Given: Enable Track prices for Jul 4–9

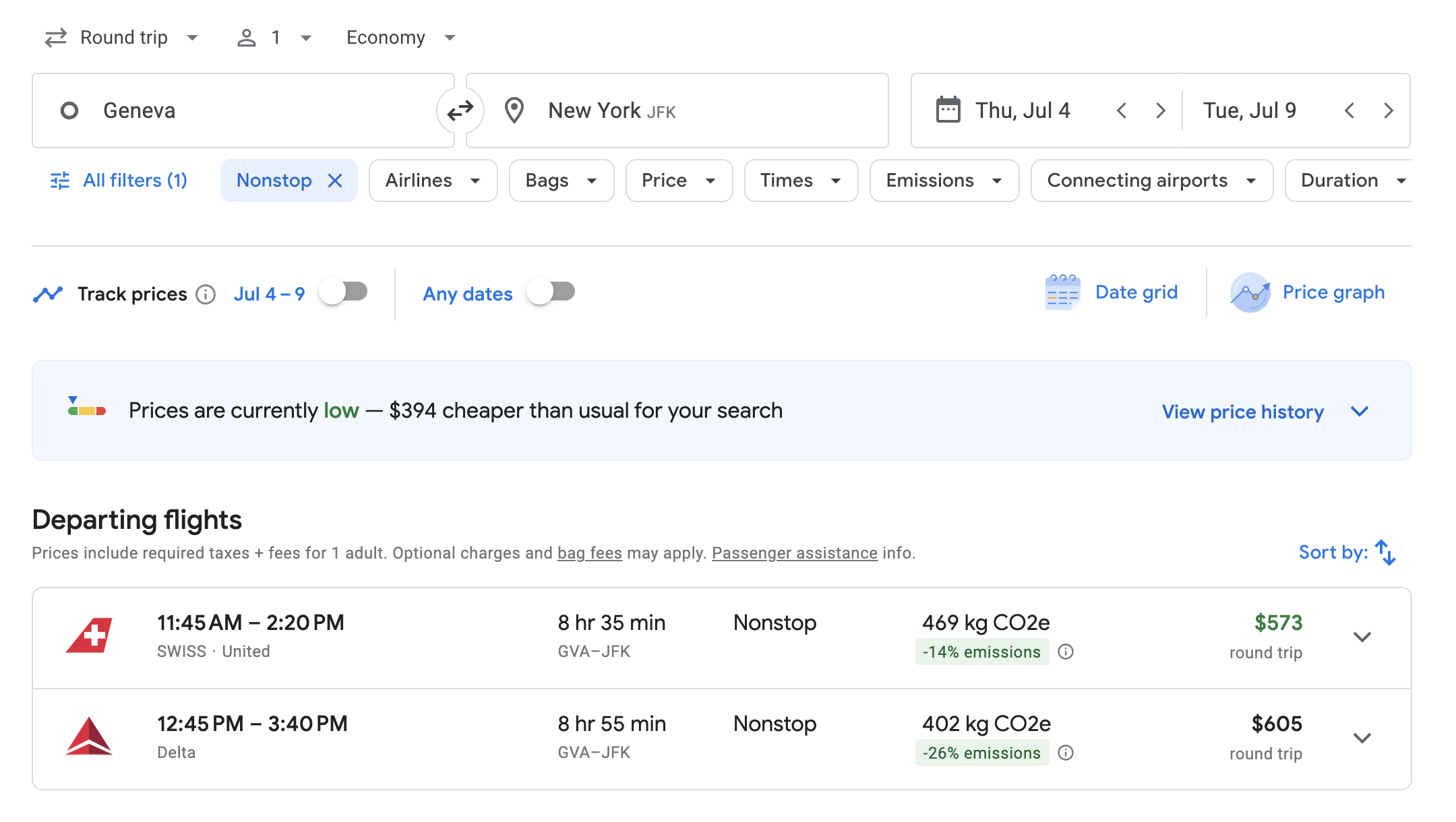Looking at the screenshot, I should [x=344, y=292].
